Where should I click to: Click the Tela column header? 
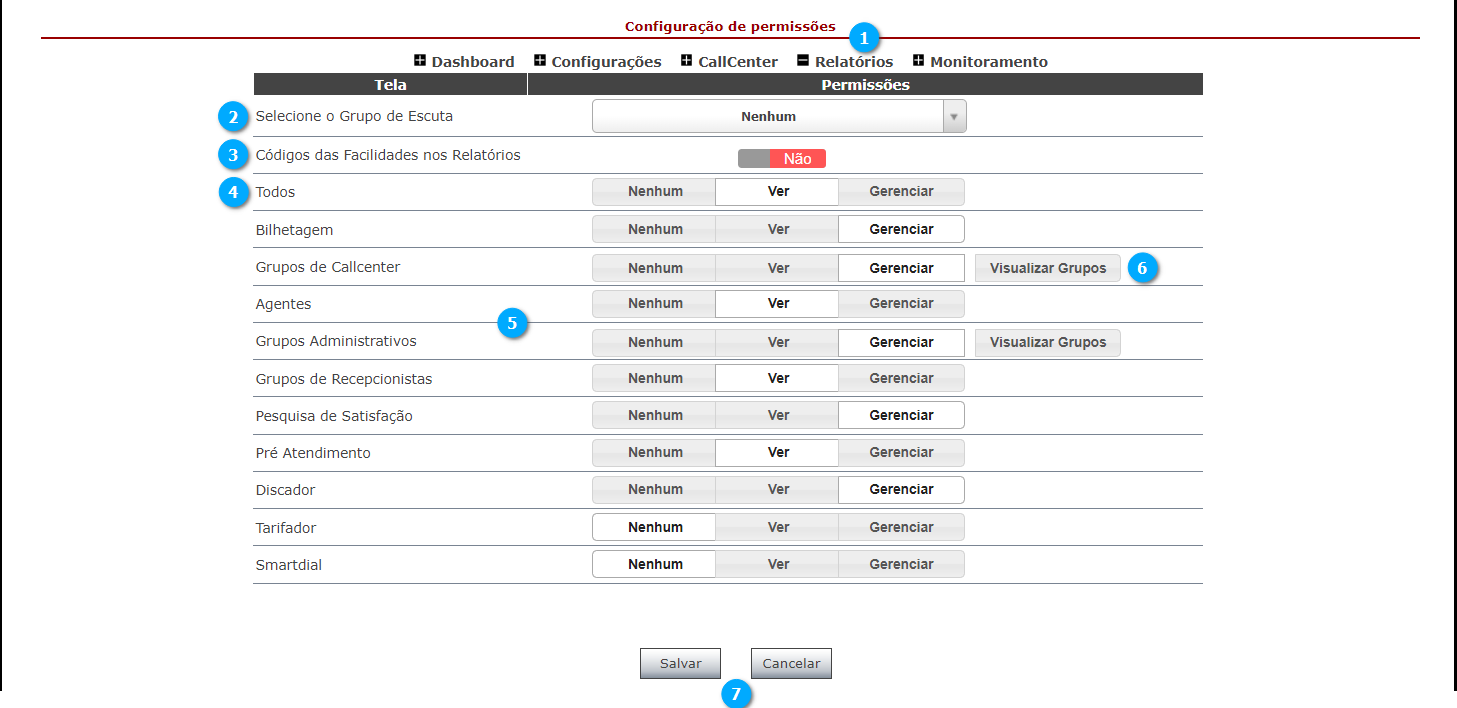[390, 85]
